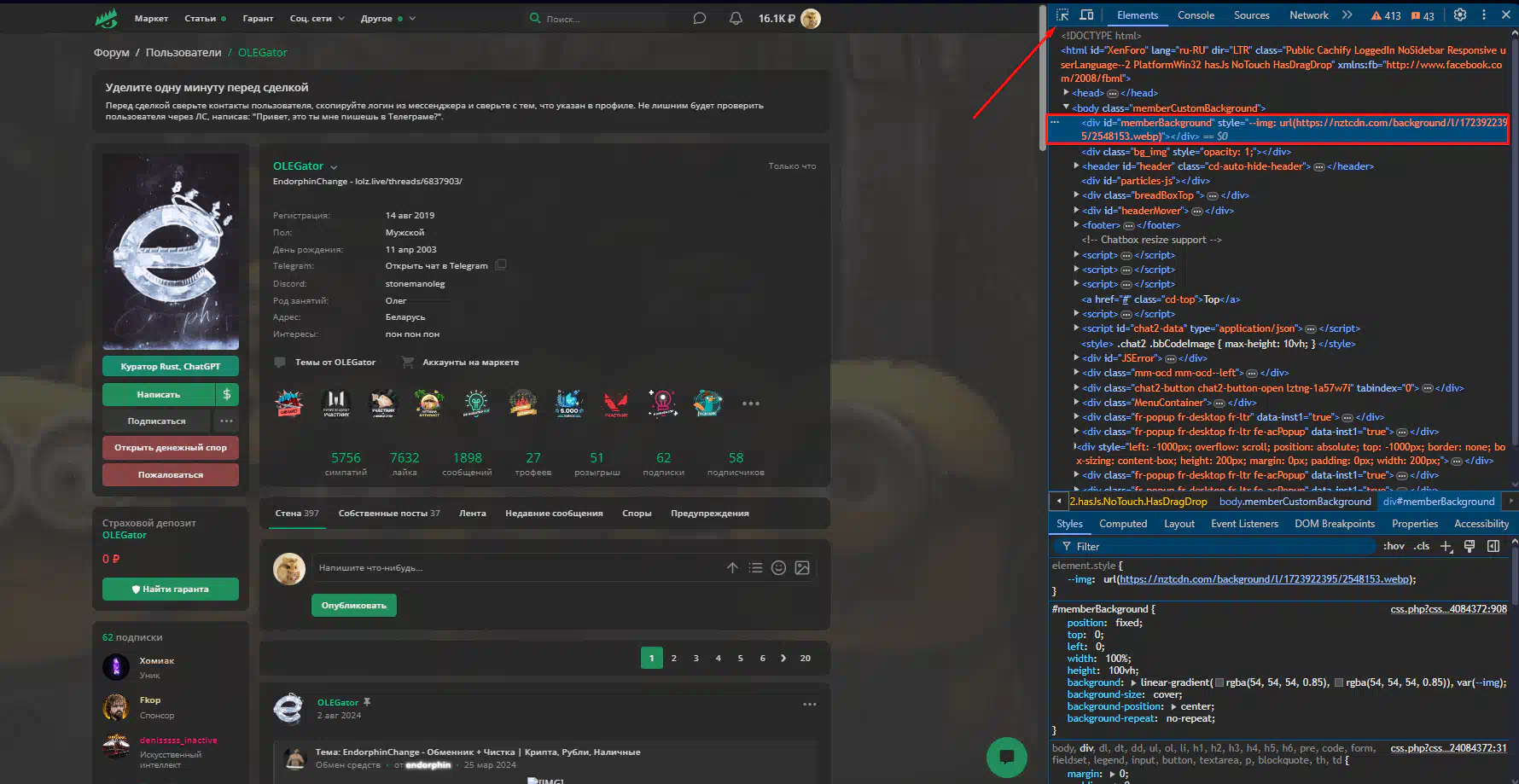Image resolution: width=1519 pixels, height=784 pixels.
Task: Open the DevTools settings gear
Action: [1460, 15]
